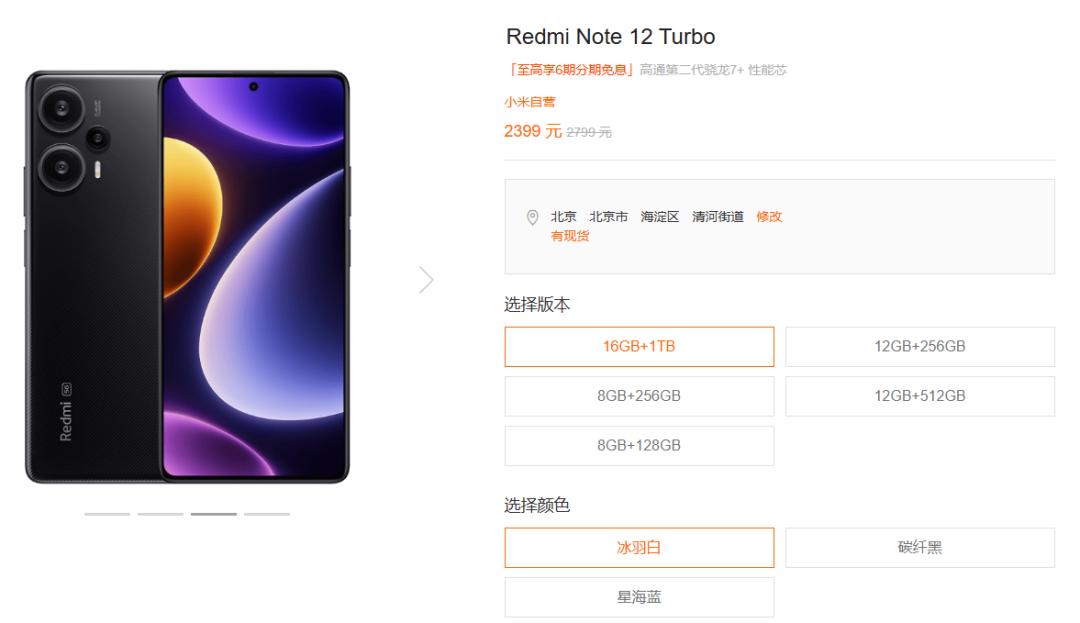Pick the 星海蓝 color option
The width and height of the screenshot is (1080, 623).
click(639, 597)
